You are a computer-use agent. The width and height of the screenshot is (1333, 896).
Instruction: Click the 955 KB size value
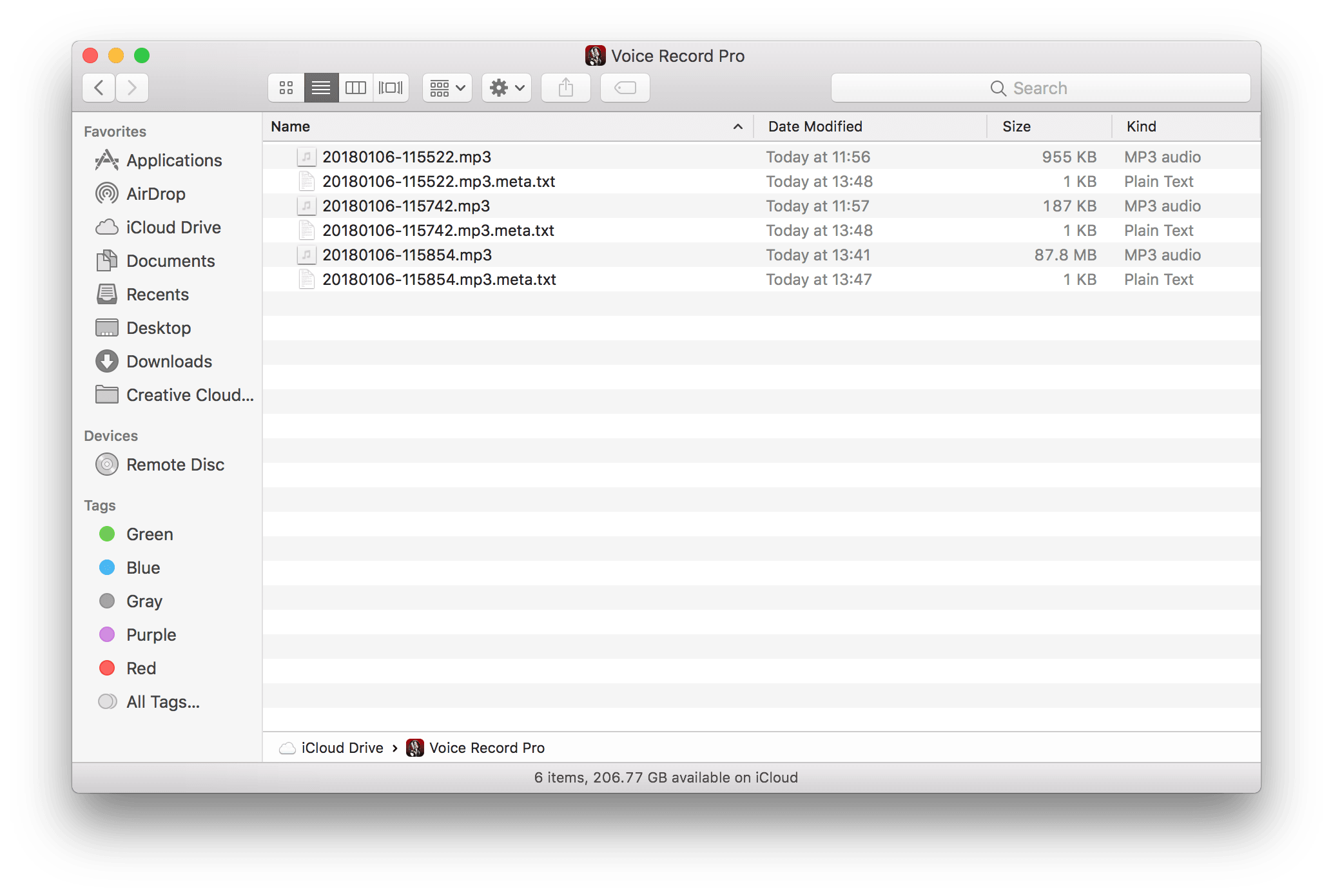(x=1069, y=157)
